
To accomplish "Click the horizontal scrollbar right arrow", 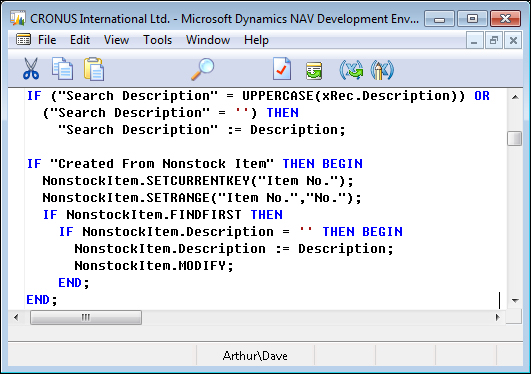I will pos(497,317).
